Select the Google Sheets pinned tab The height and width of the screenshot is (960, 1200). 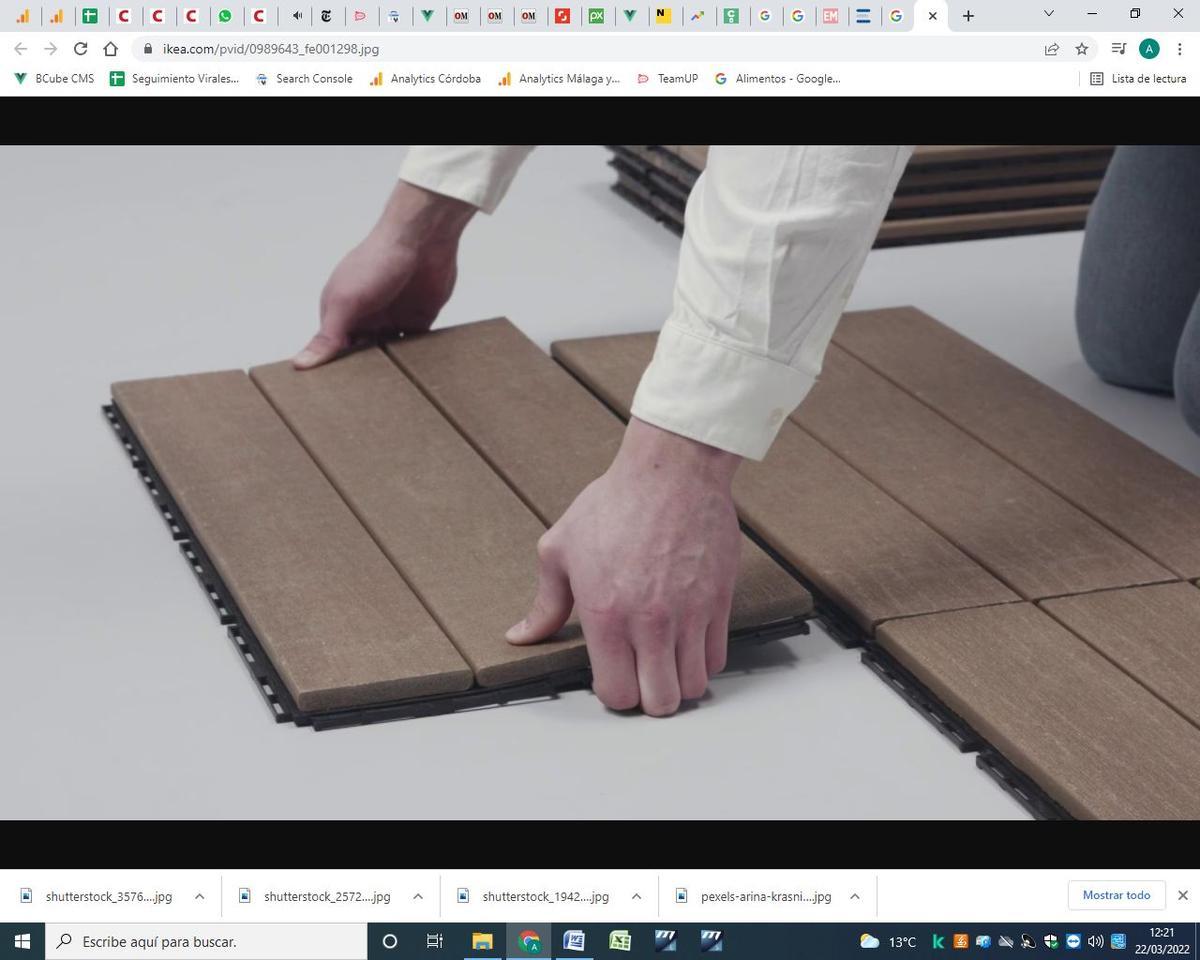point(89,15)
